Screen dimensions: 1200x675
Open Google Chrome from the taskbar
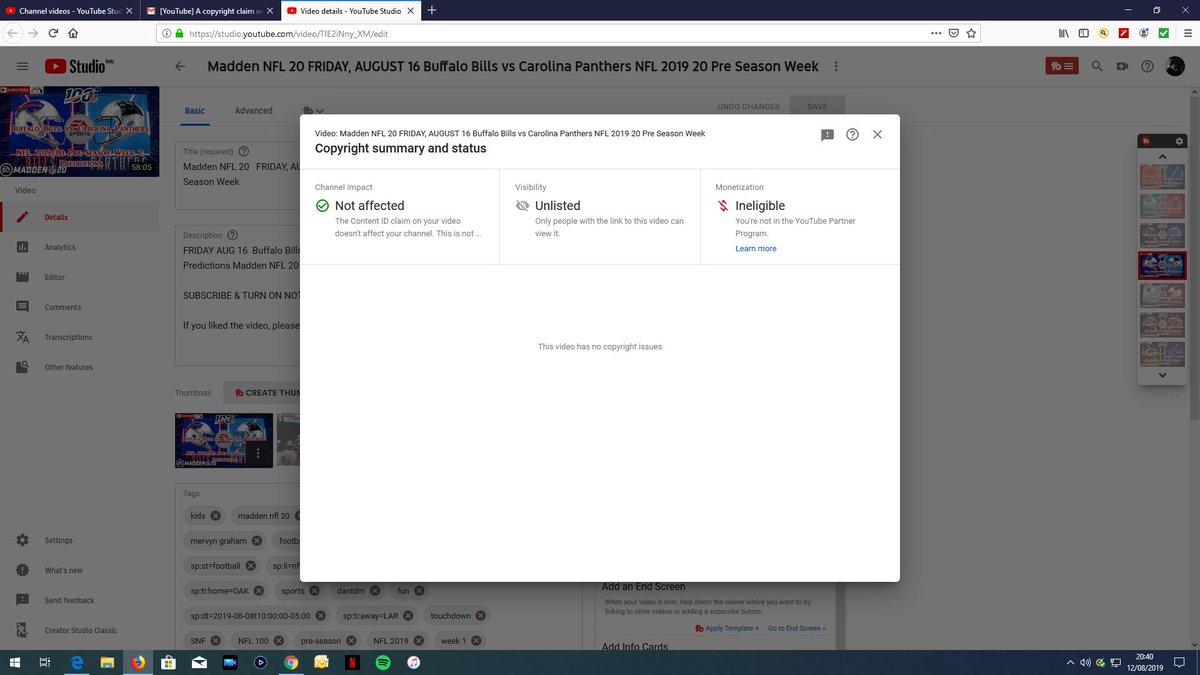pyautogui.click(x=290, y=662)
